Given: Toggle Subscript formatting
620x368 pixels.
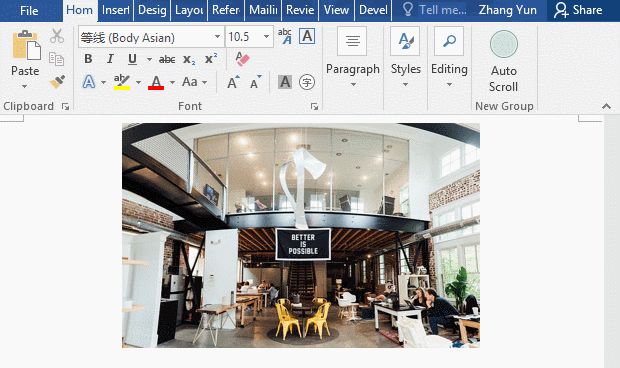Looking at the screenshot, I should (189, 59).
